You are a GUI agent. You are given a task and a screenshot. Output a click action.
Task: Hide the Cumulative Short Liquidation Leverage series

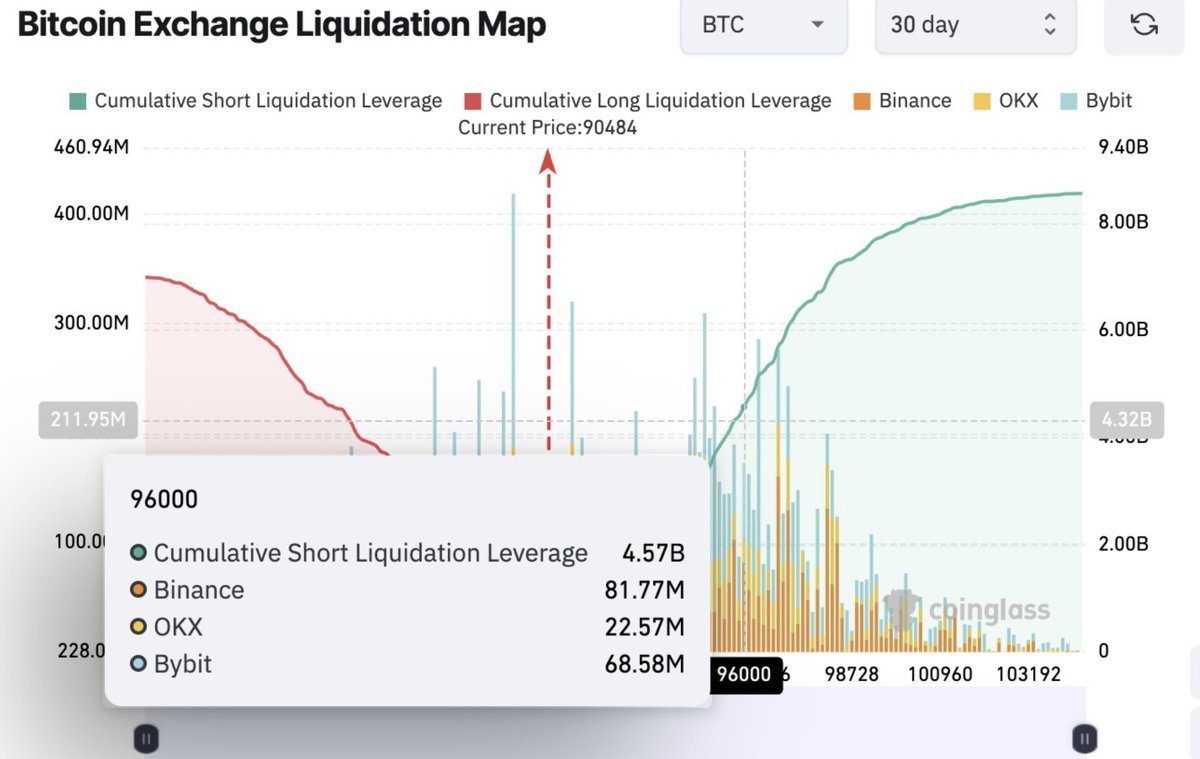254,100
